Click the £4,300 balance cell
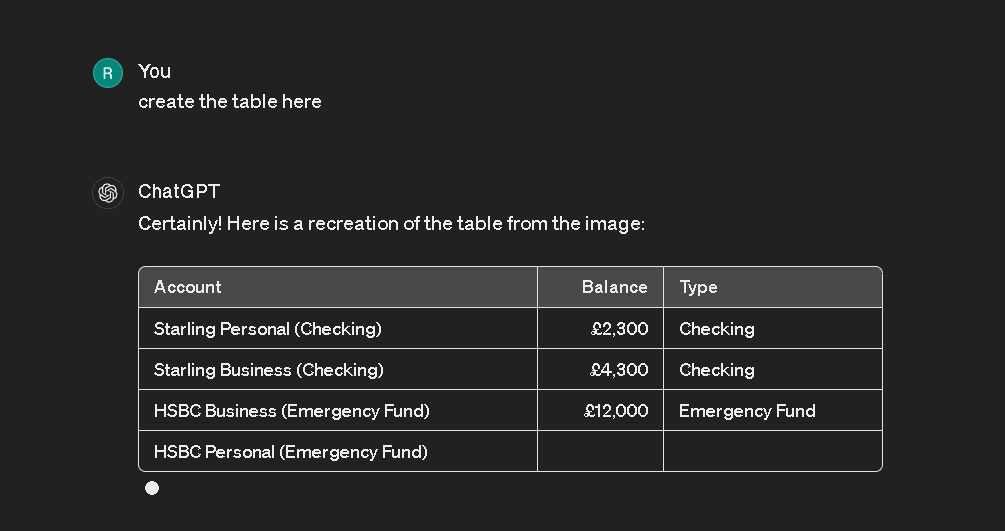The height and width of the screenshot is (531, 1005). [x=600, y=369]
